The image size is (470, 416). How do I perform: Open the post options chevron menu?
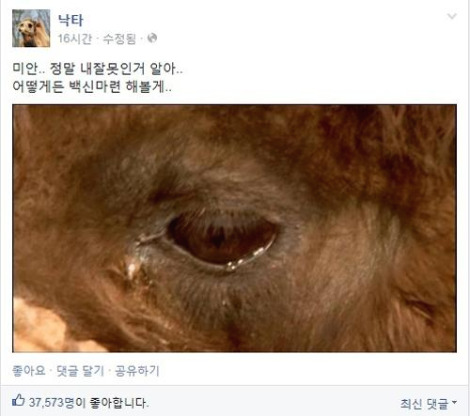click(452, 16)
